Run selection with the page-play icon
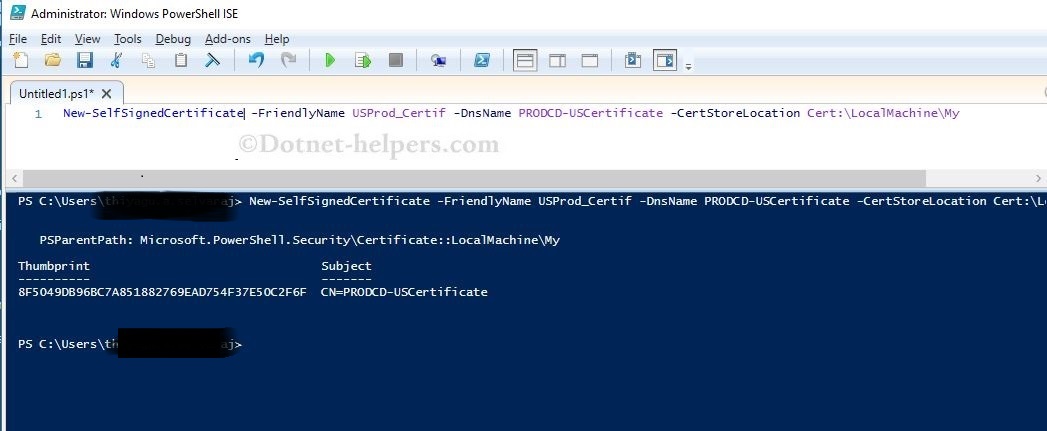Viewport: 1047px width, 431px height. (363, 60)
